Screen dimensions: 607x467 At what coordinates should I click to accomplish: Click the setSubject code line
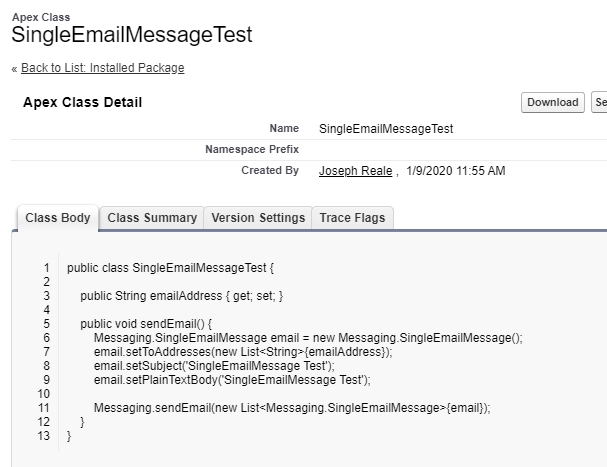click(x=214, y=366)
